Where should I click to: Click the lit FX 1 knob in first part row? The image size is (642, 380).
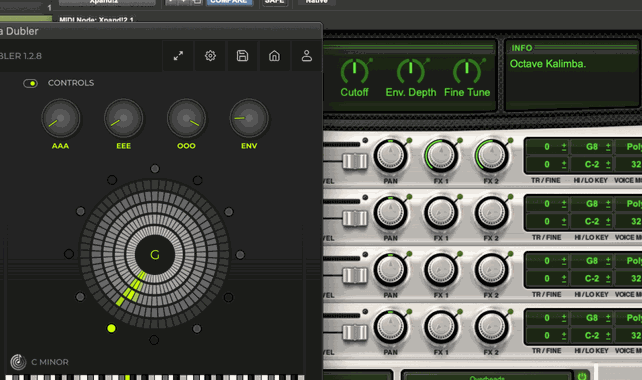click(x=441, y=156)
